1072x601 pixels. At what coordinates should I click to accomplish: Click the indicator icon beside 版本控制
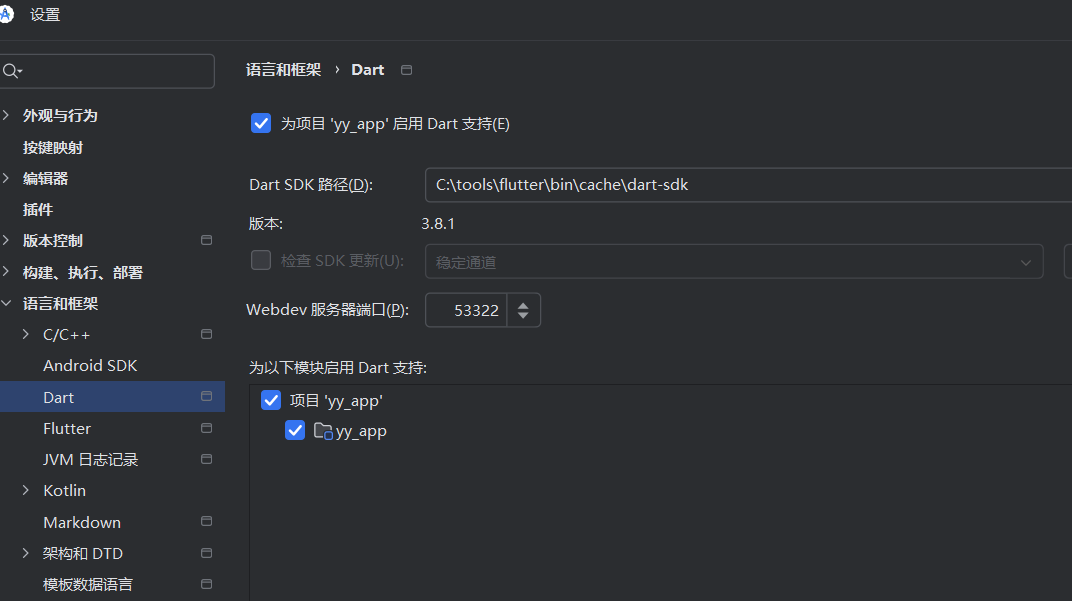pyautogui.click(x=206, y=240)
